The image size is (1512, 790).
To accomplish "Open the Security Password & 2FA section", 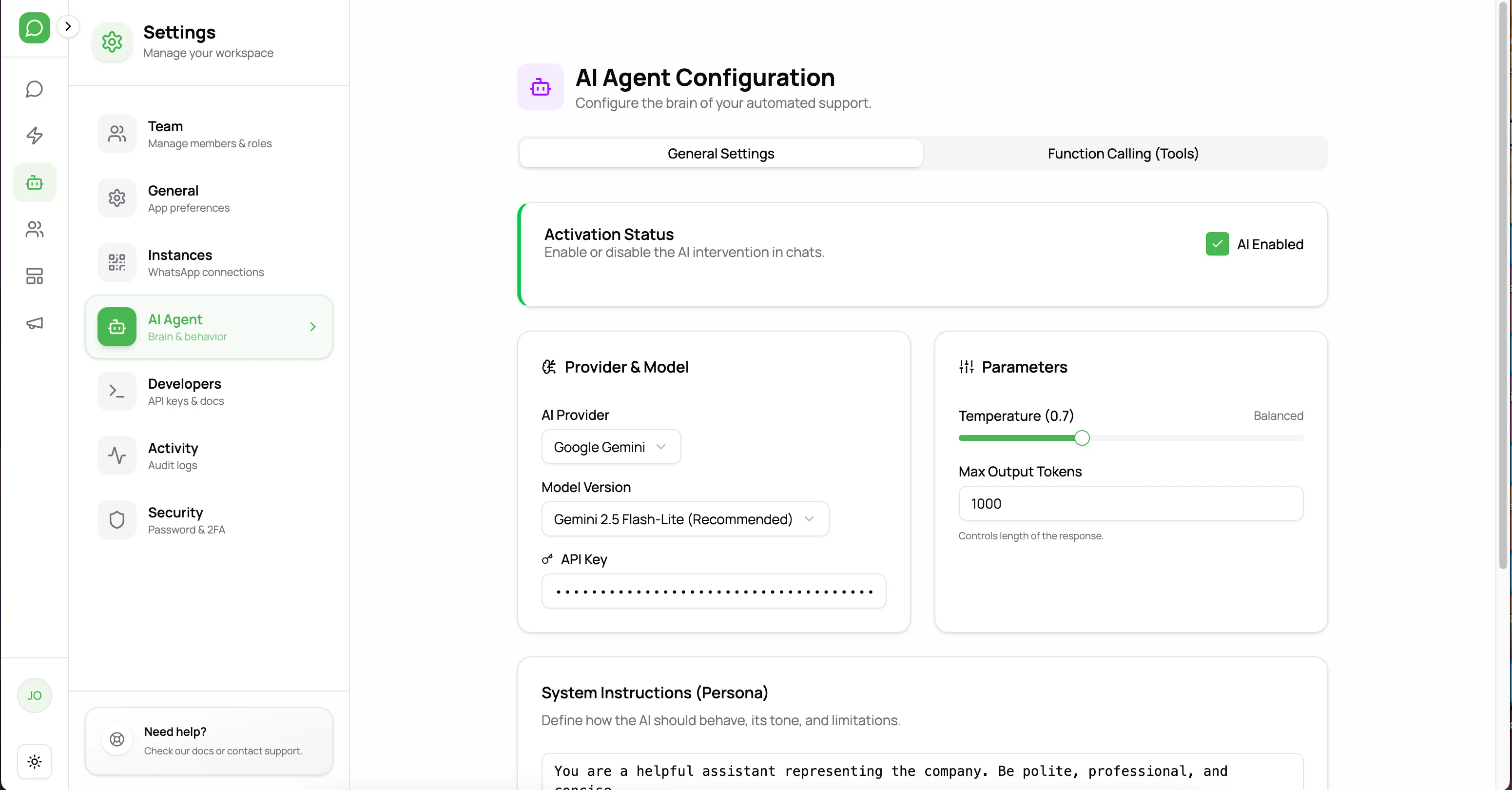I will tap(208, 520).
